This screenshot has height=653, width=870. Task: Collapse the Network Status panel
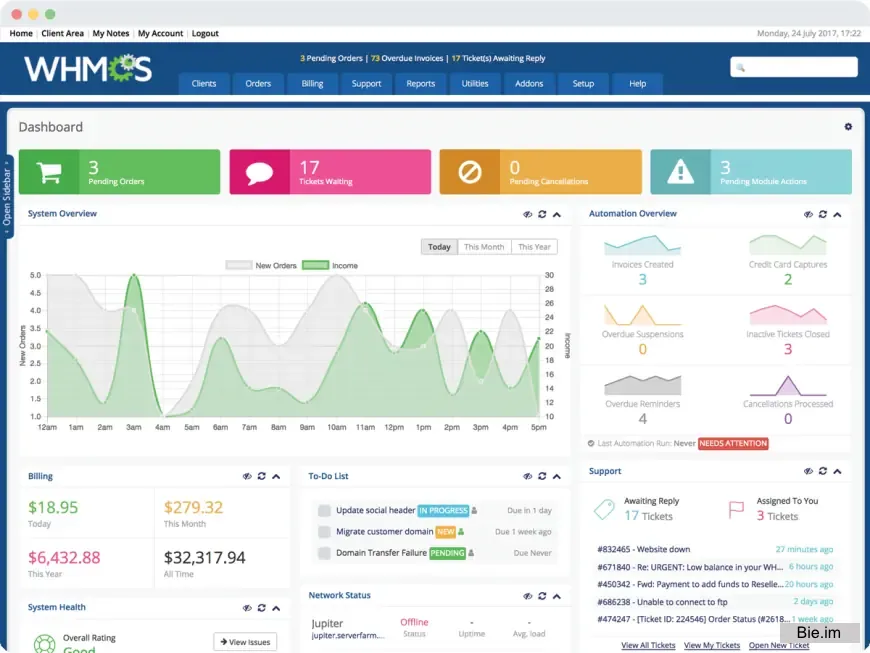click(x=555, y=595)
